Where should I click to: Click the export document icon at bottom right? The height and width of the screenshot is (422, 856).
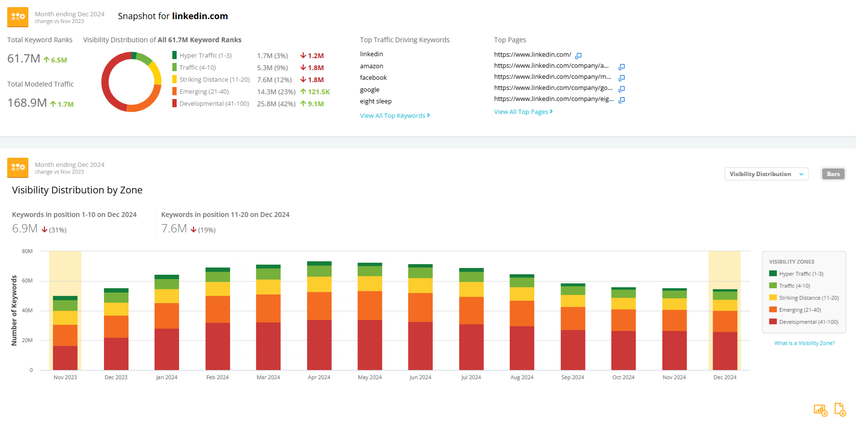pyautogui.click(x=840, y=409)
